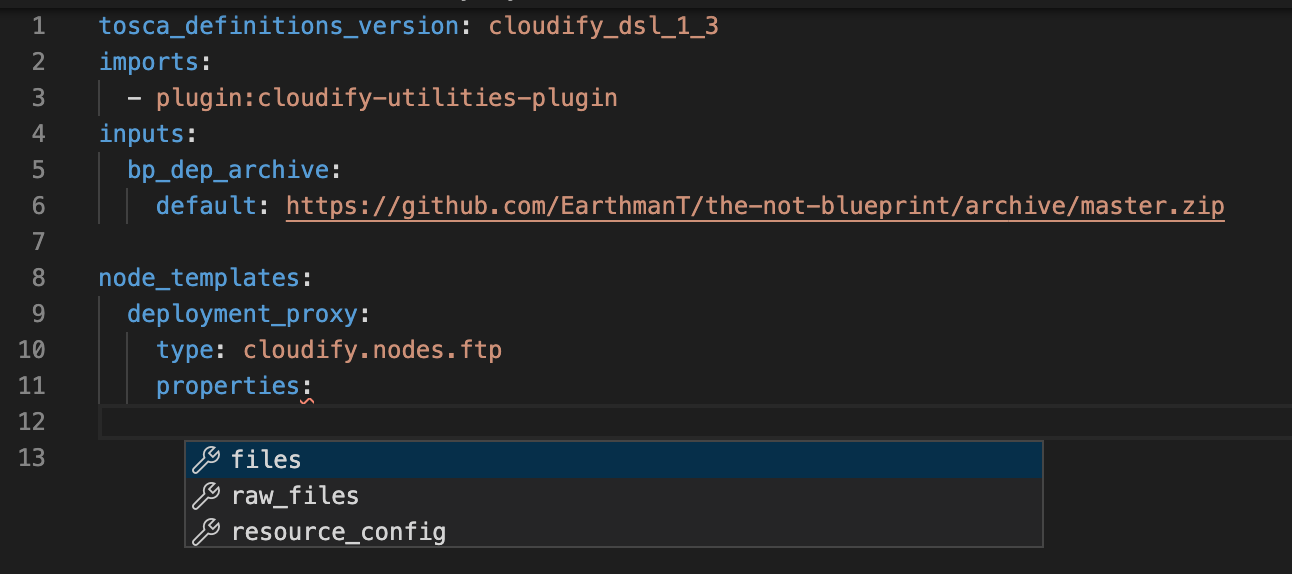Image resolution: width=1292 pixels, height=574 pixels.
Task: Click 'bp_dep_archive' input name
Action: [x=227, y=170]
